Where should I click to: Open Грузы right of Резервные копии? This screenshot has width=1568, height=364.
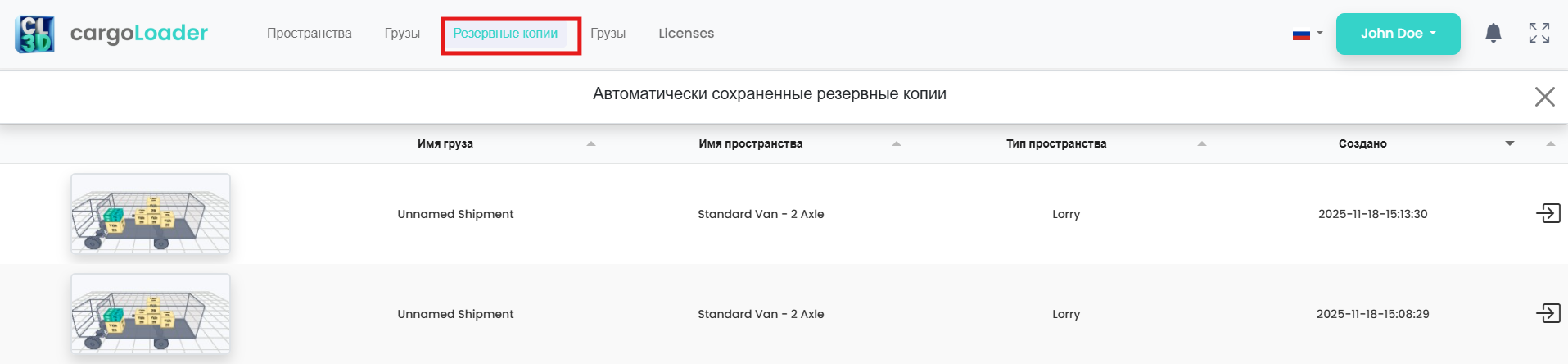(x=608, y=34)
